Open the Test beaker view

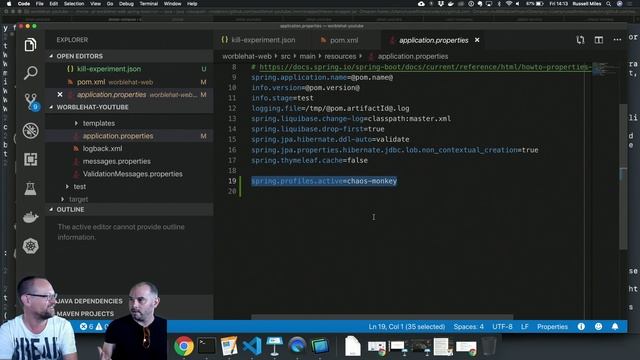point(30,188)
